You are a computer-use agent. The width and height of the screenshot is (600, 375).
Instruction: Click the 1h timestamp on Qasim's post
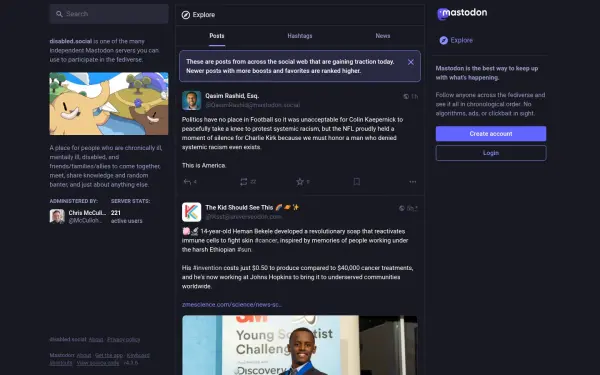pyautogui.click(x=414, y=96)
